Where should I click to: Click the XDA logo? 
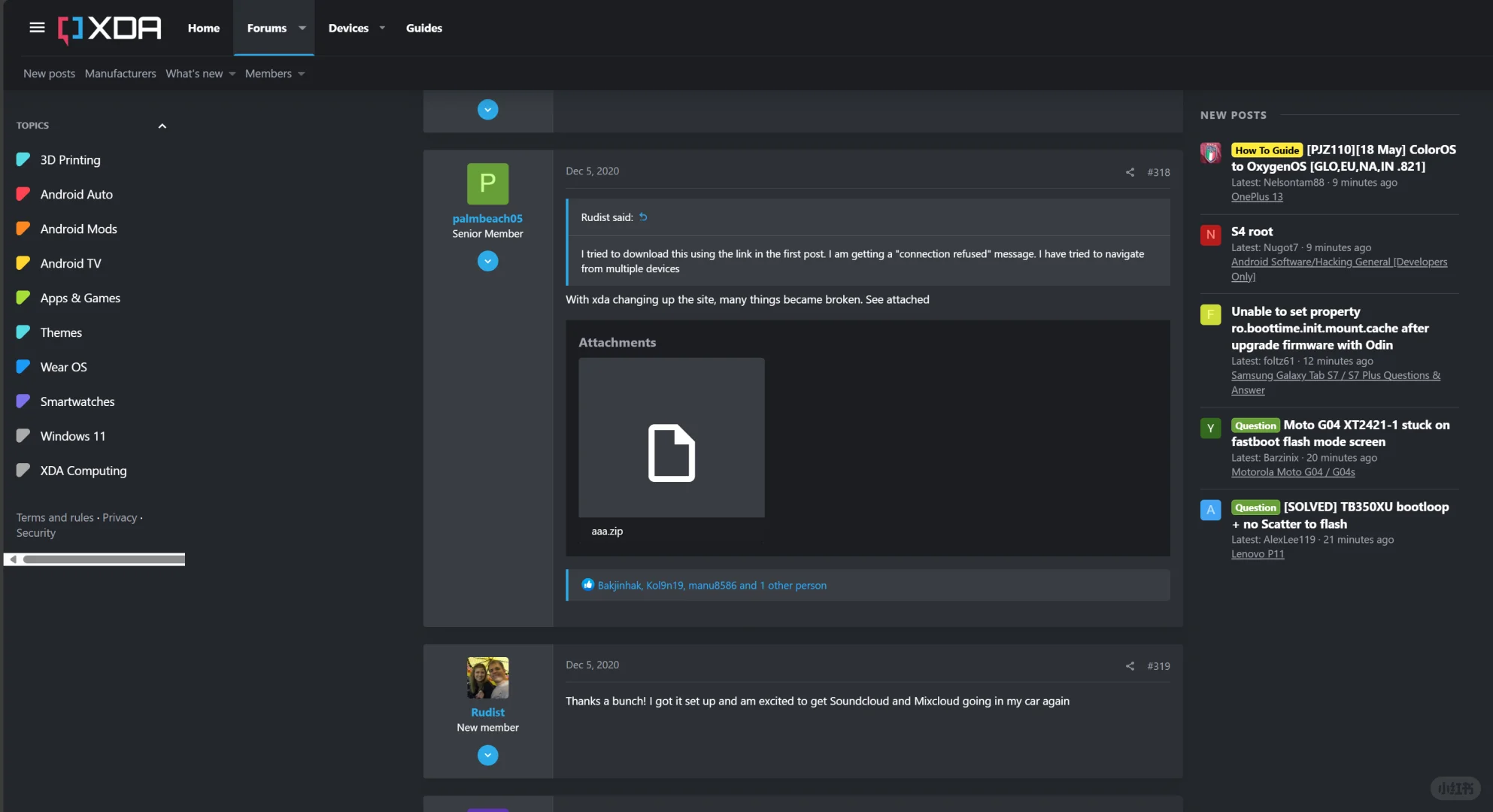110,29
